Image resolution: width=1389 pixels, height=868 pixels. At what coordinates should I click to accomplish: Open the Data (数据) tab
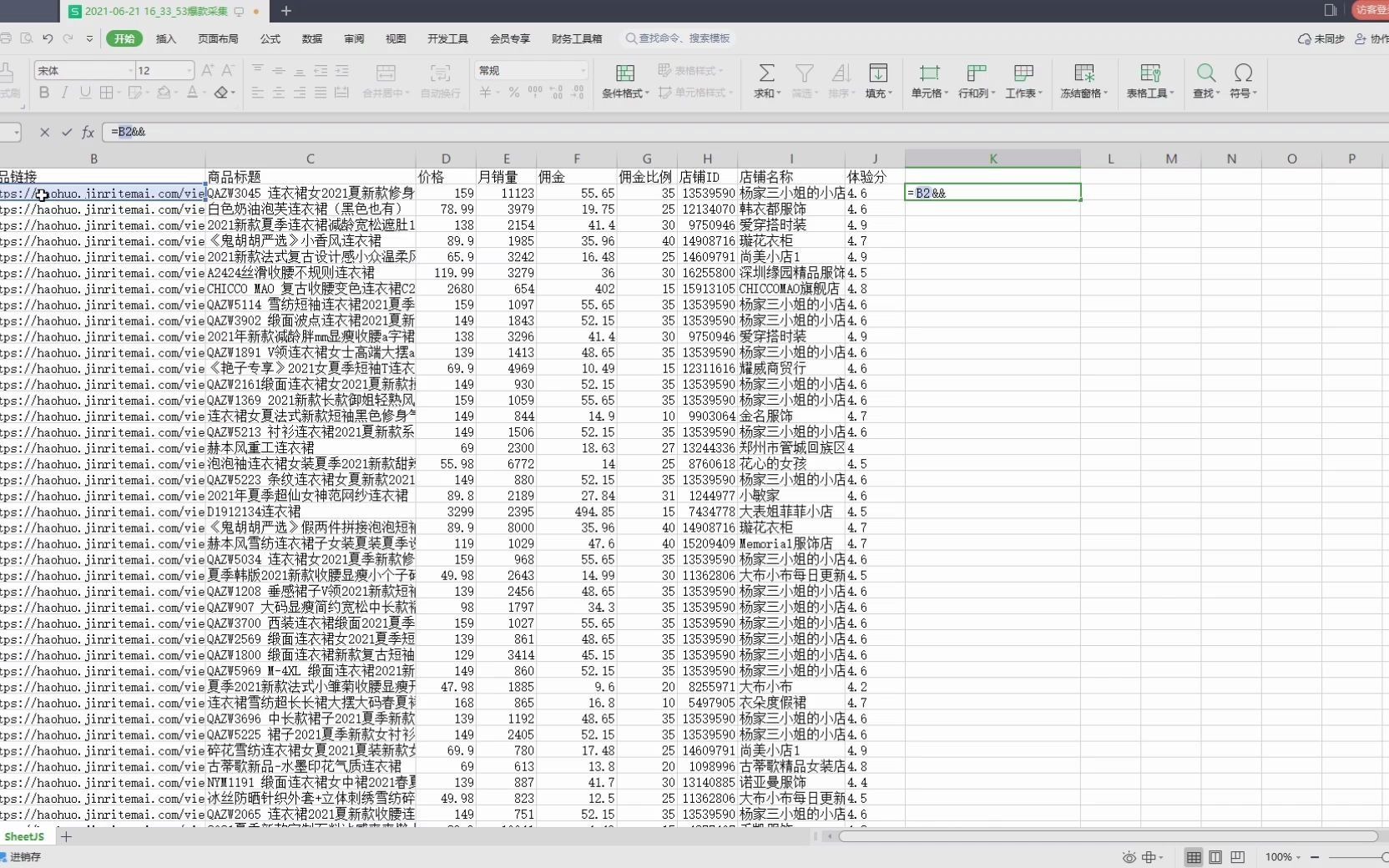click(x=312, y=38)
